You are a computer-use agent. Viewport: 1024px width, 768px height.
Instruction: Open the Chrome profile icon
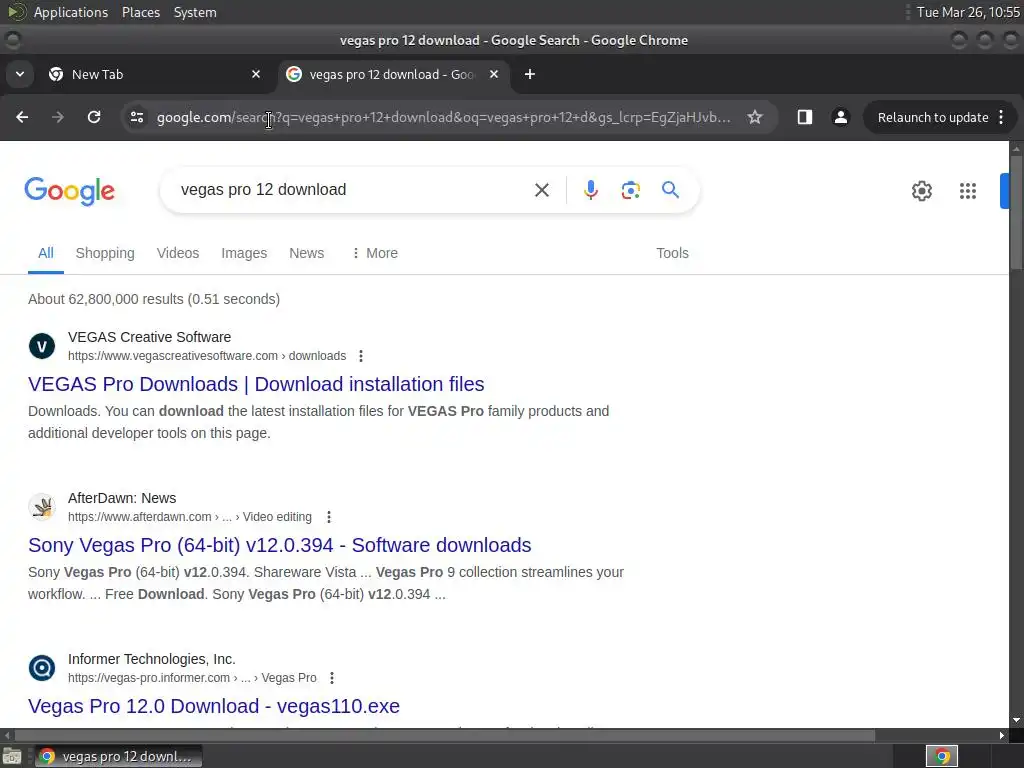coord(840,118)
